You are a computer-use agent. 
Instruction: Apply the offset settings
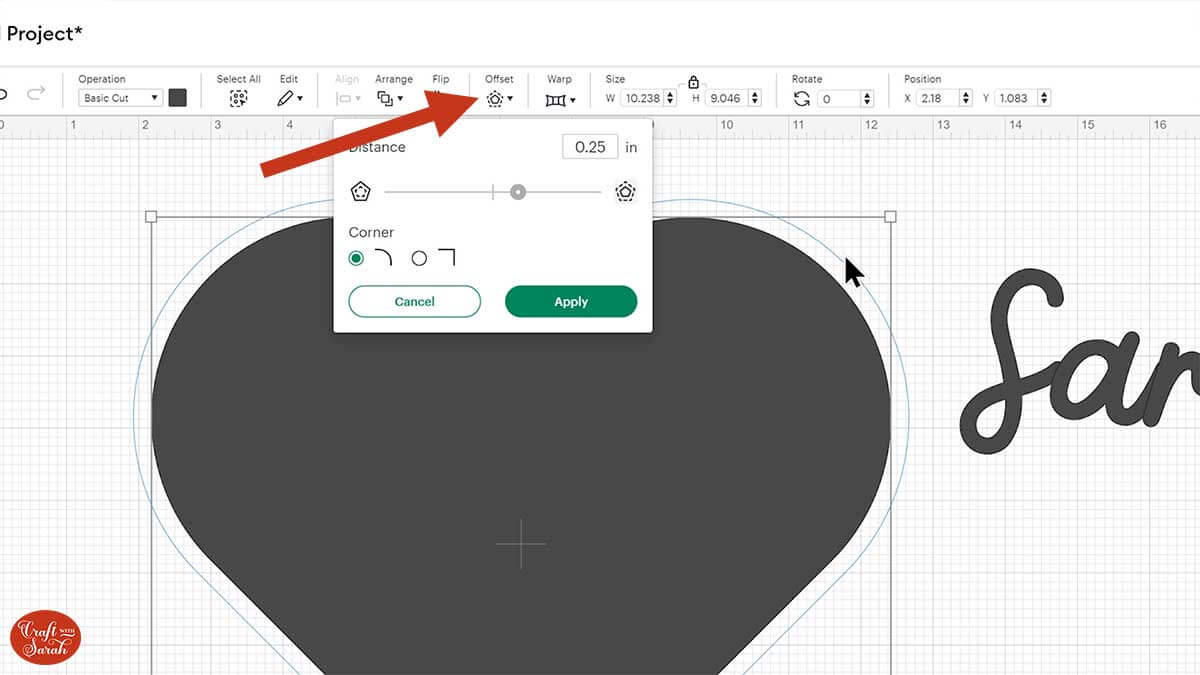570,301
